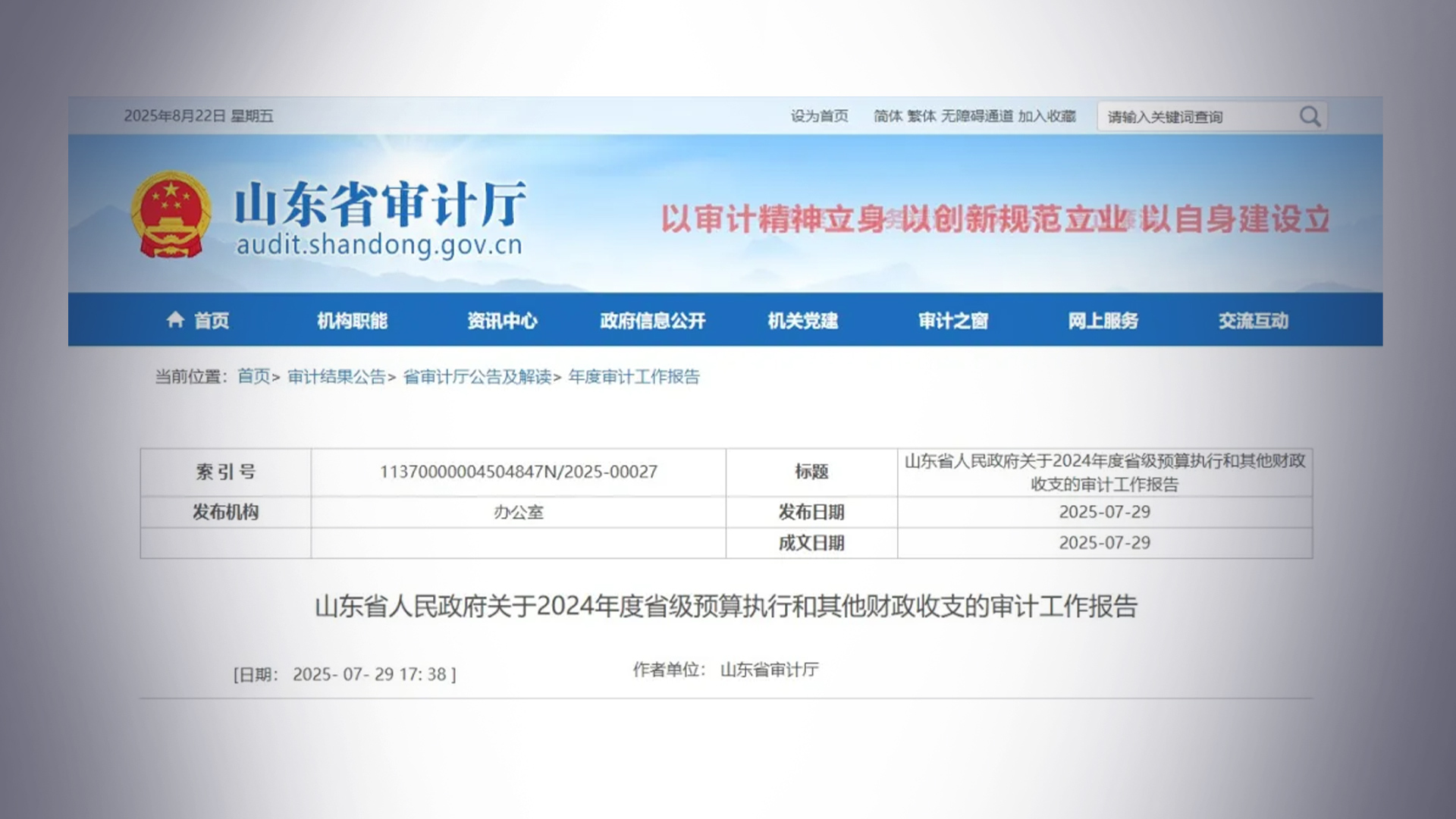Click 设为首页 link
The image size is (1456, 819).
(x=819, y=116)
